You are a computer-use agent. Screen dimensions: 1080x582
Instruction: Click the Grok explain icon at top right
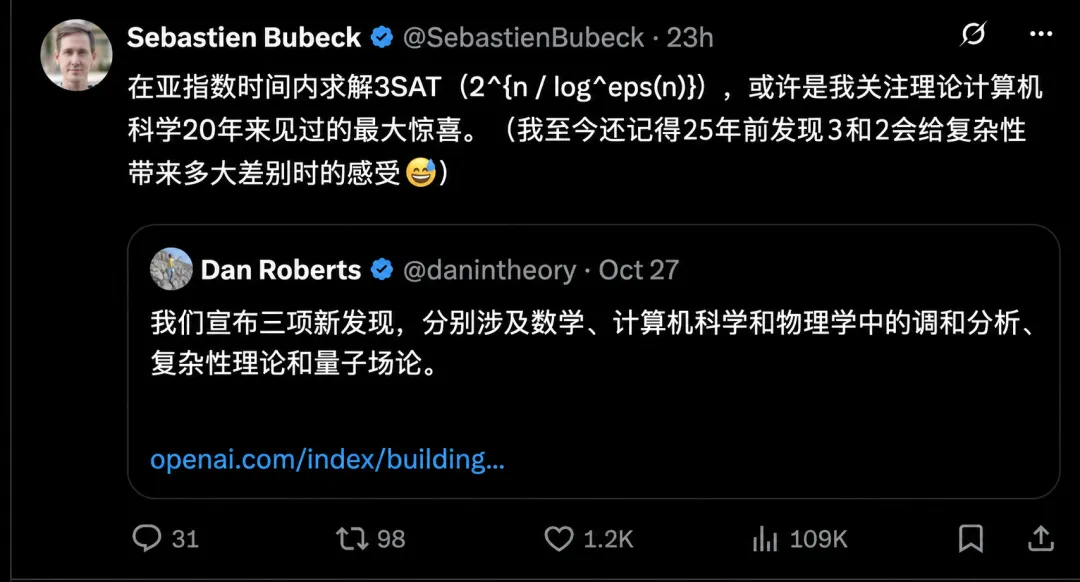tap(973, 34)
